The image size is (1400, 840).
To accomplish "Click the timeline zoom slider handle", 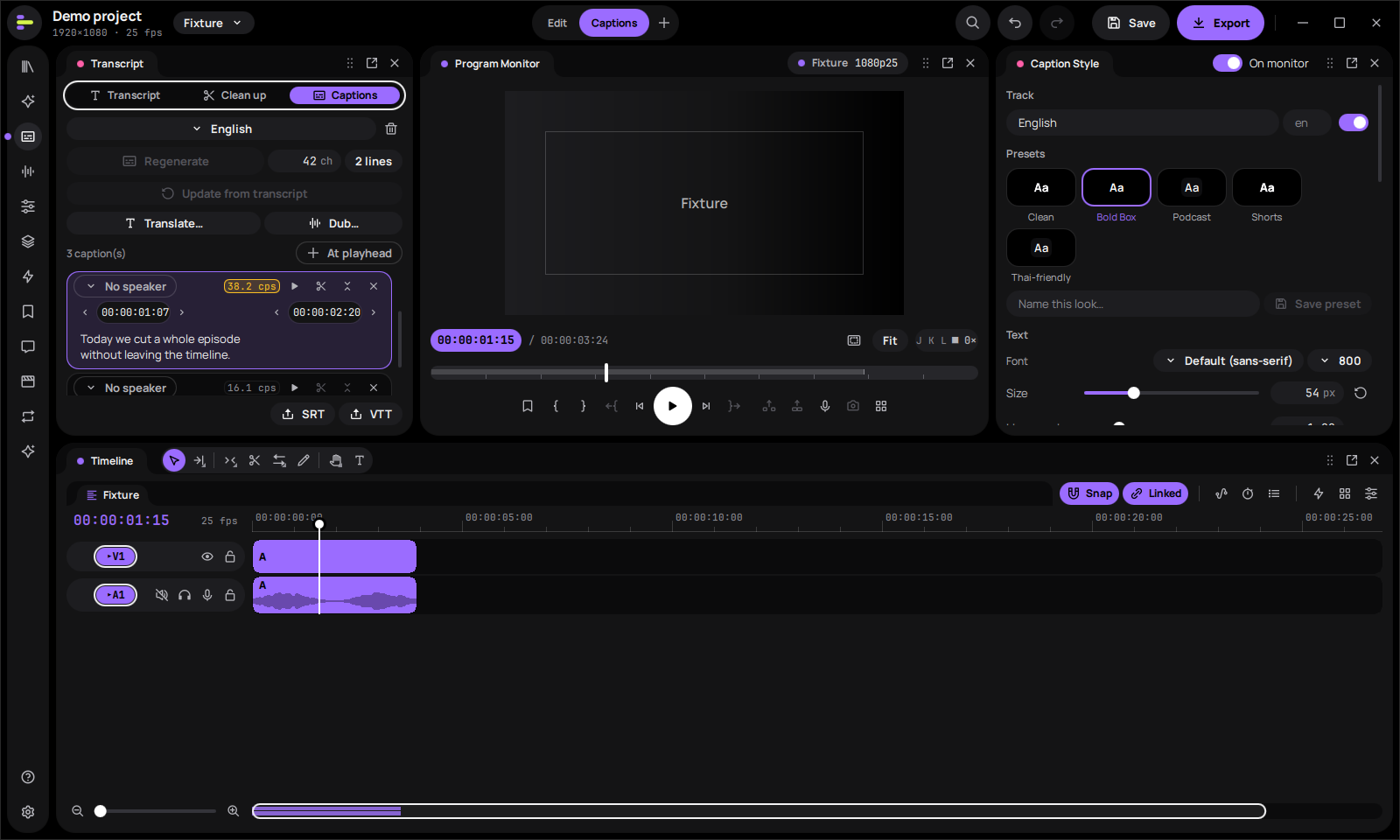I will tap(101, 811).
